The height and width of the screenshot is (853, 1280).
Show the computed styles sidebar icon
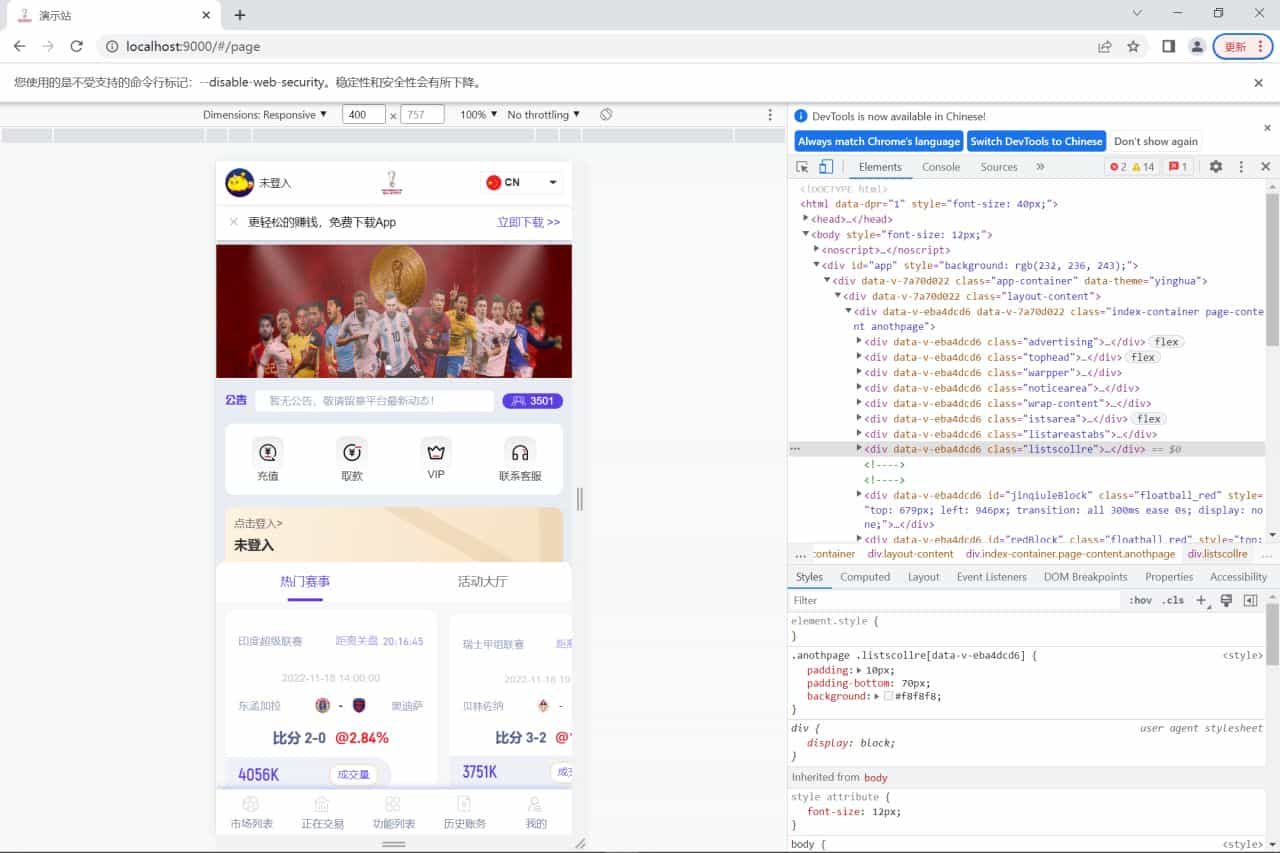tap(1250, 600)
